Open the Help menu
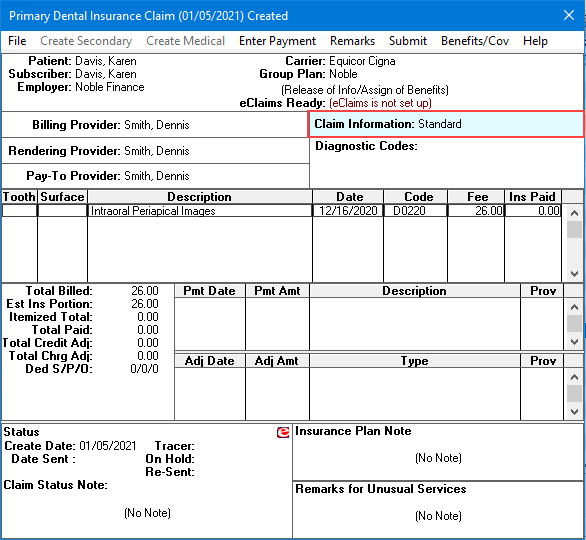The width and height of the screenshot is (586, 540). click(x=535, y=41)
